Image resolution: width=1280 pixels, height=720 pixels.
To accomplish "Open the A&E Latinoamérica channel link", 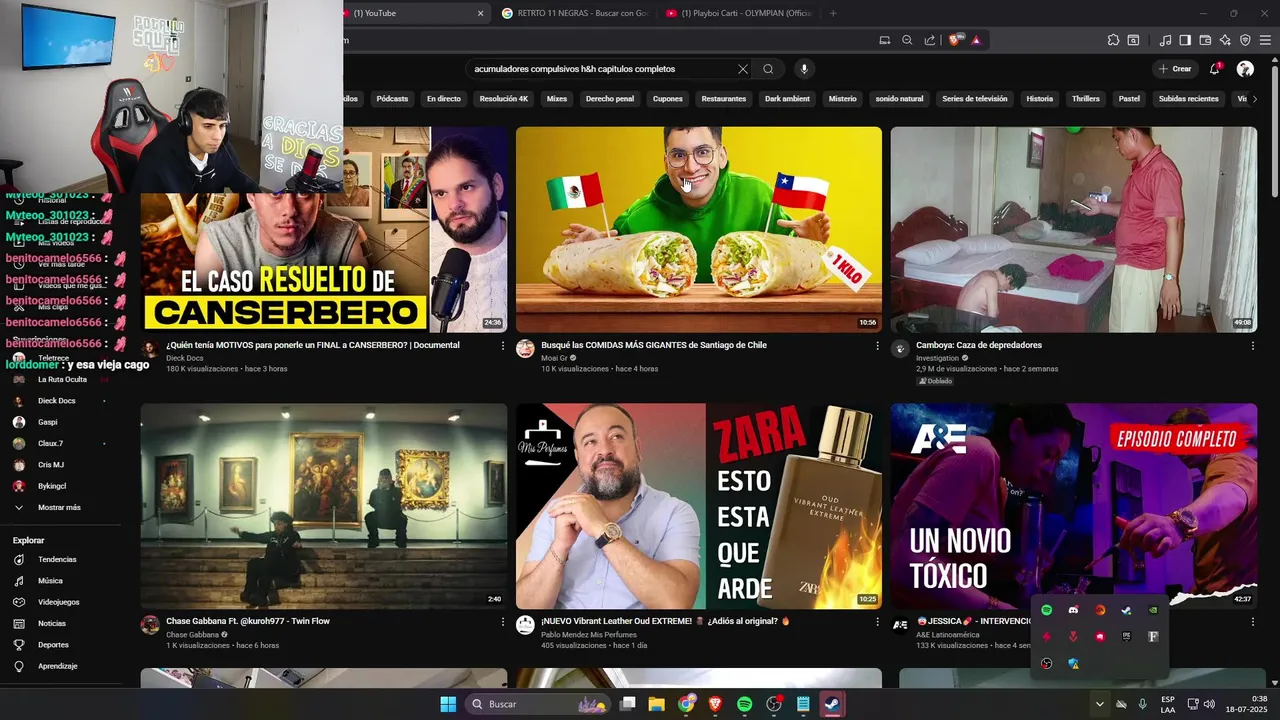I will (x=950, y=634).
